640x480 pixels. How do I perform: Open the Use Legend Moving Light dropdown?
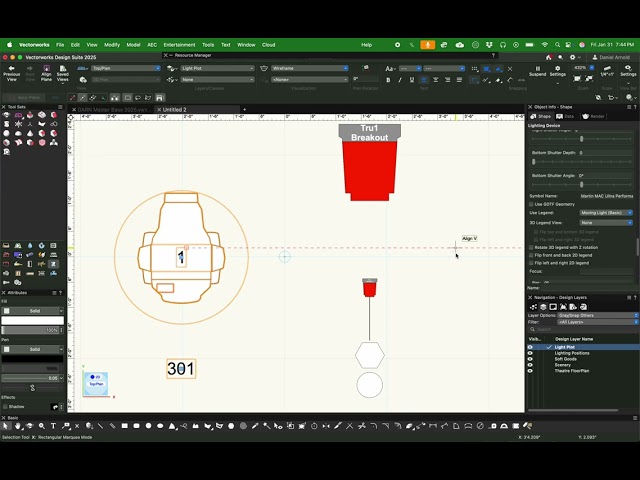pos(606,213)
